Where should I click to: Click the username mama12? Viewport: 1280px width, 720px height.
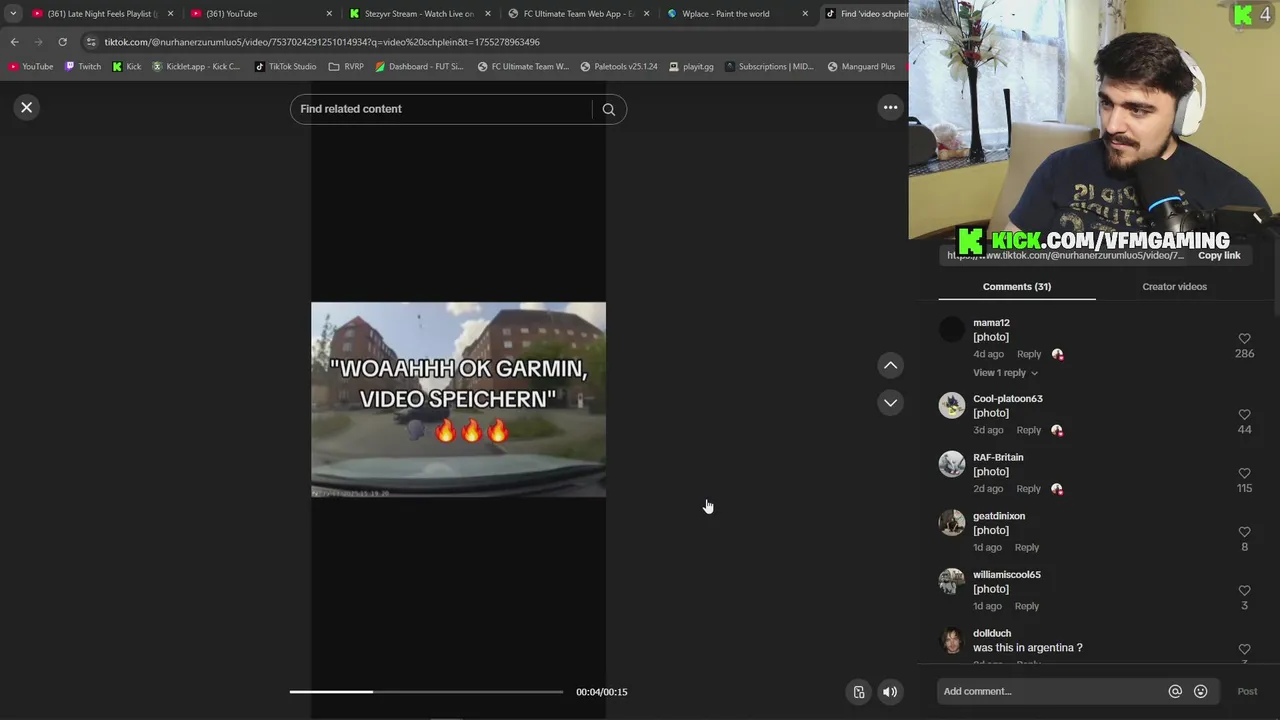[991, 323]
